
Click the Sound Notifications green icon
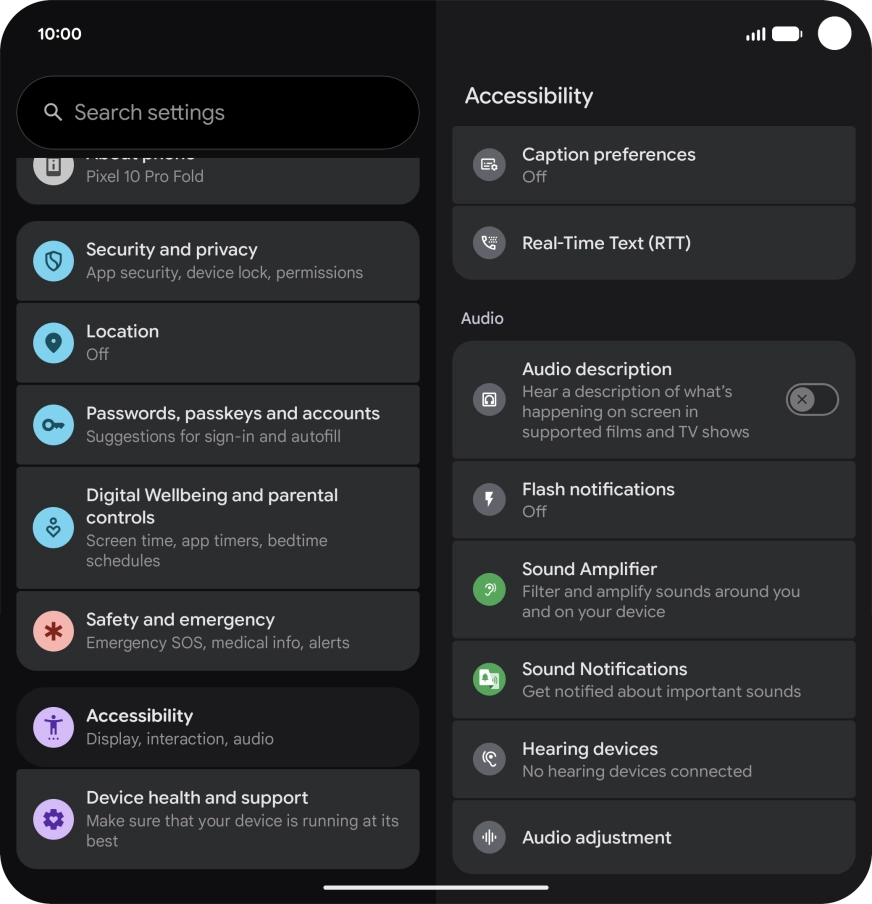point(489,679)
